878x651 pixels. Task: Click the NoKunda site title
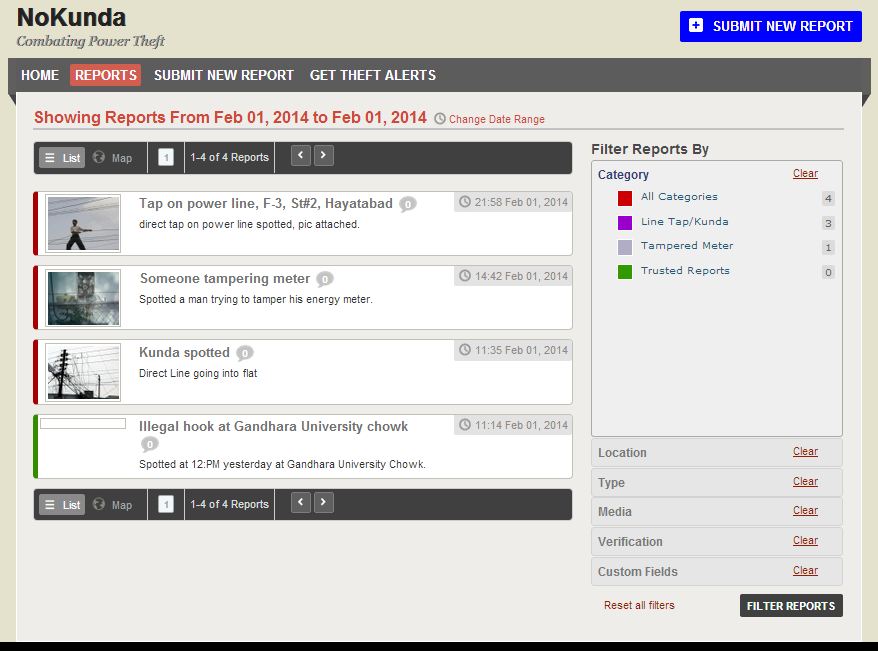click(x=72, y=17)
